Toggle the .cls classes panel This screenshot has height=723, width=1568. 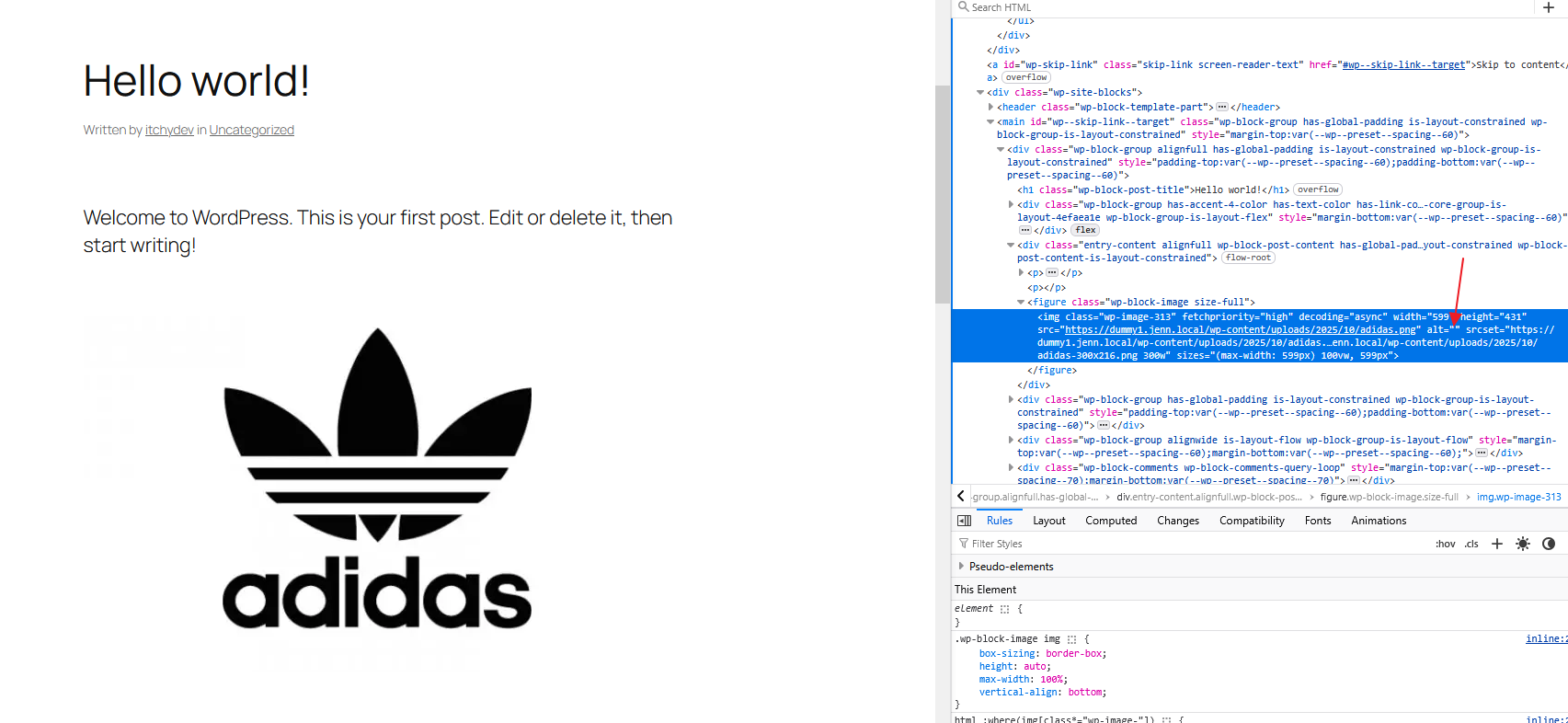pos(1471,544)
